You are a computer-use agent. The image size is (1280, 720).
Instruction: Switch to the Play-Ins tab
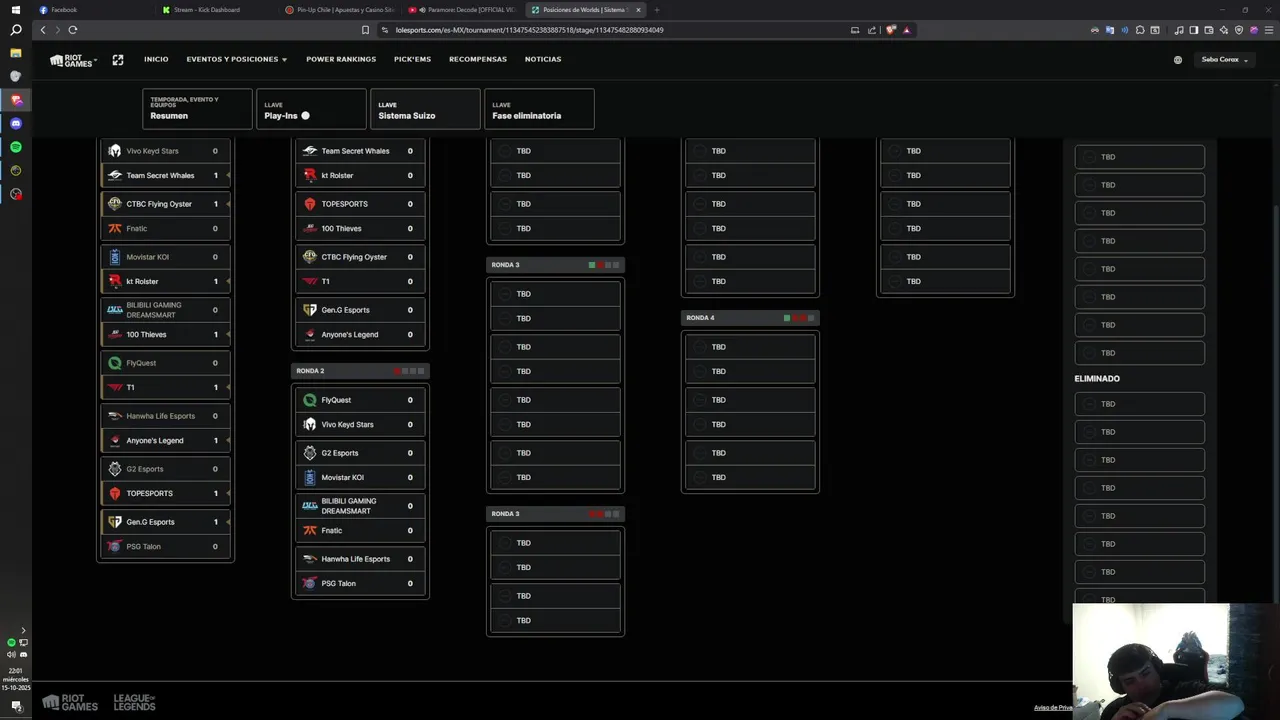pyautogui.click(x=311, y=109)
